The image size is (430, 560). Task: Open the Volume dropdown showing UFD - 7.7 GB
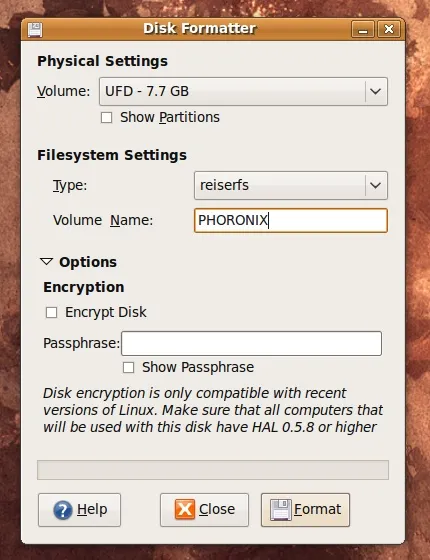pos(243,91)
